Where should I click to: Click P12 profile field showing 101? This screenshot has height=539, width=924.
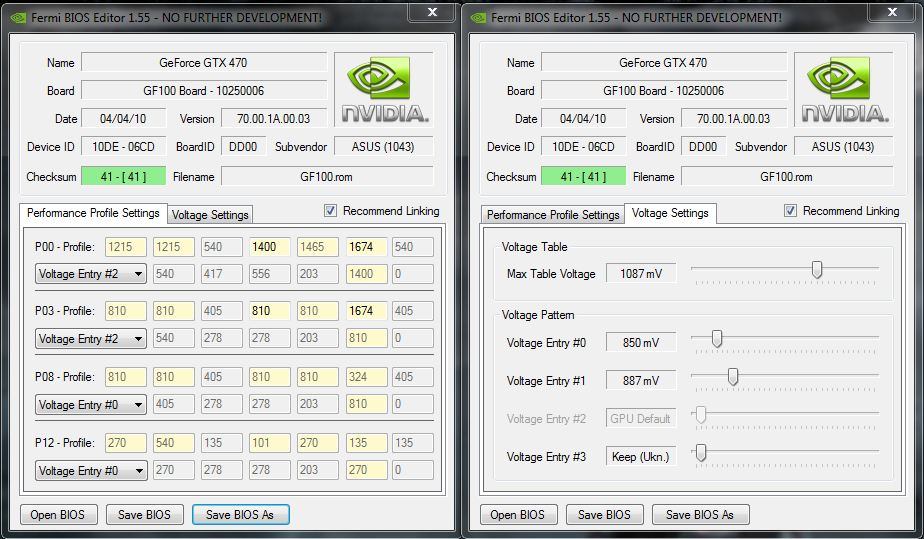point(270,442)
